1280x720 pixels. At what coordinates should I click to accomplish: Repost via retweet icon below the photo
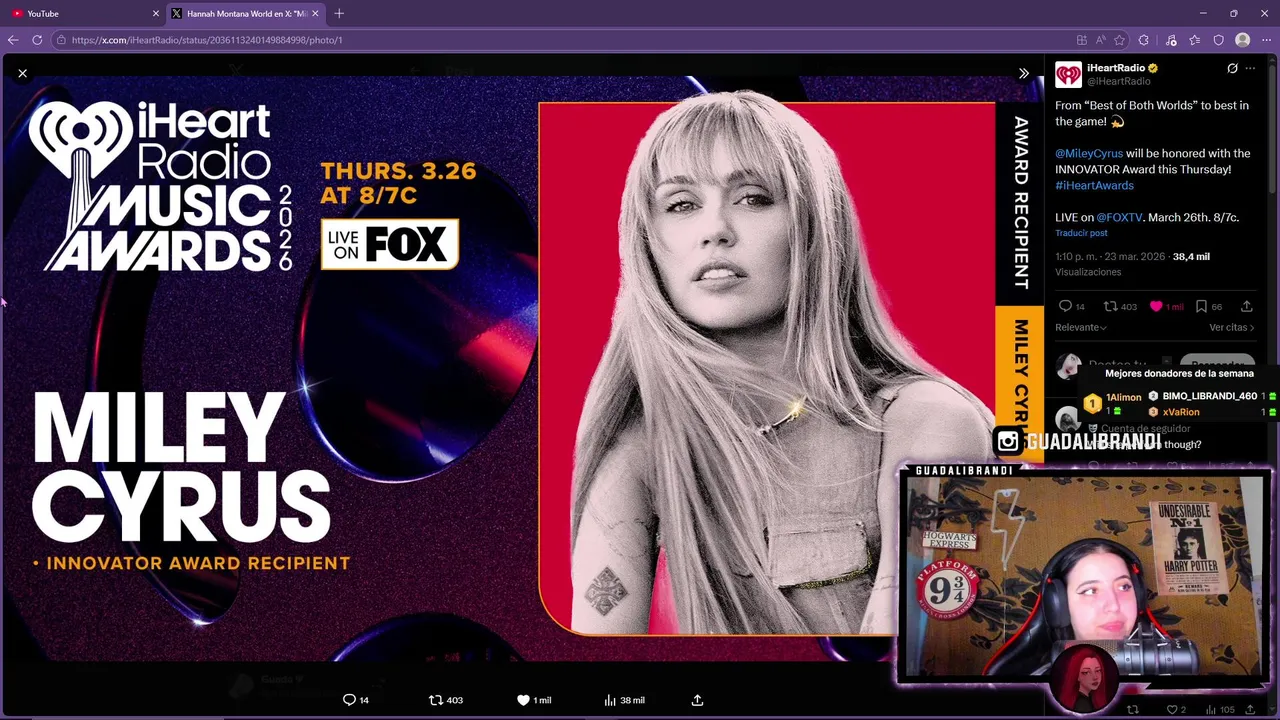435,700
